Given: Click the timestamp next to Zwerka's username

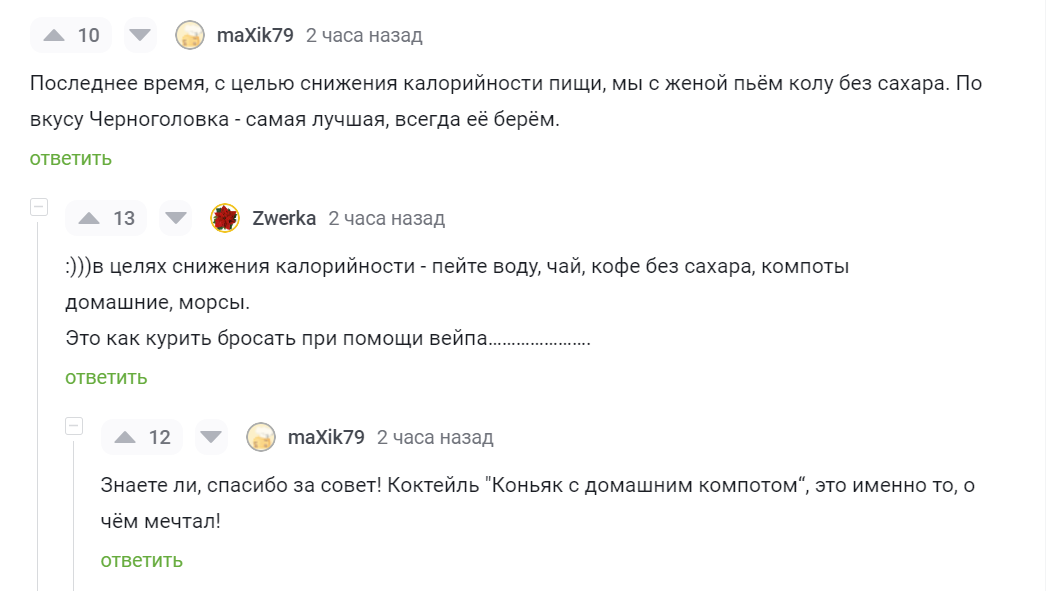Looking at the screenshot, I should [386, 217].
